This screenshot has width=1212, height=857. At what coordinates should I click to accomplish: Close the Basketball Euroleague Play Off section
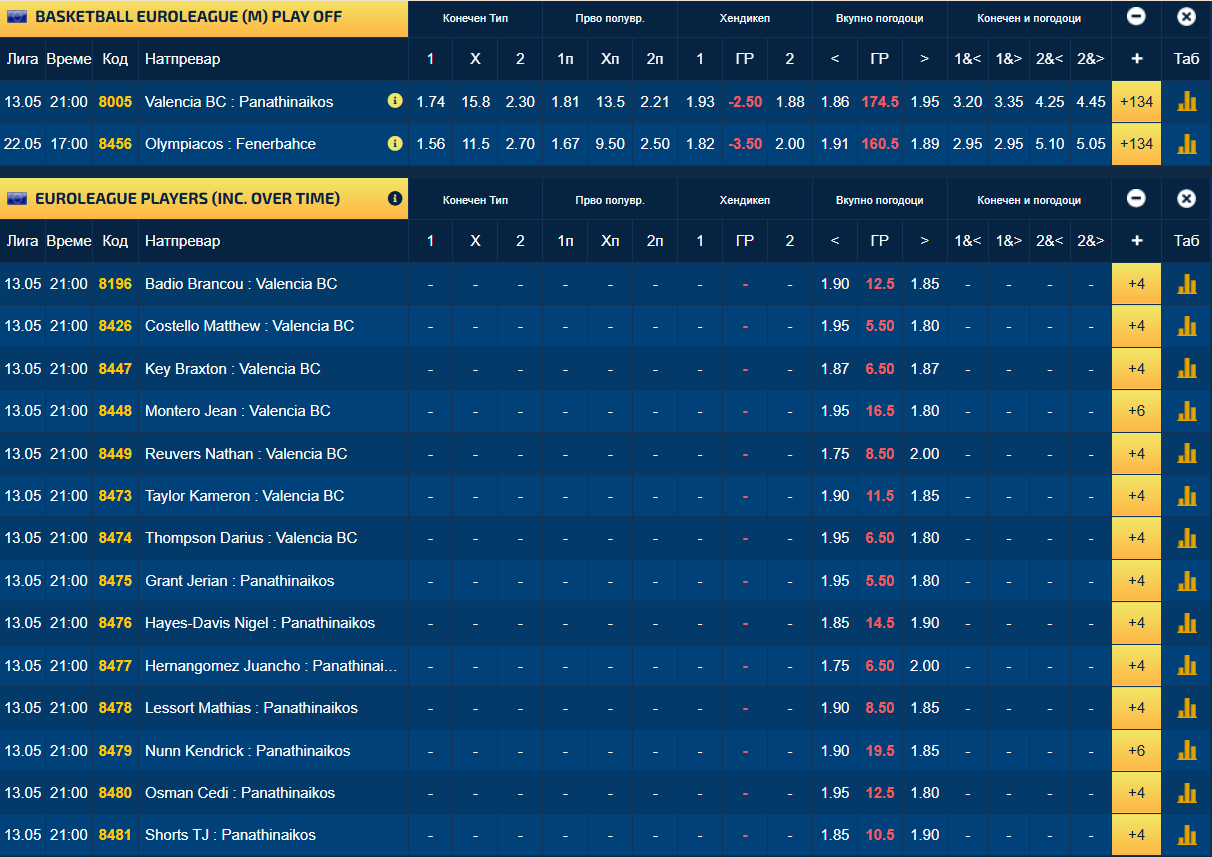[x=1186, y=17]
